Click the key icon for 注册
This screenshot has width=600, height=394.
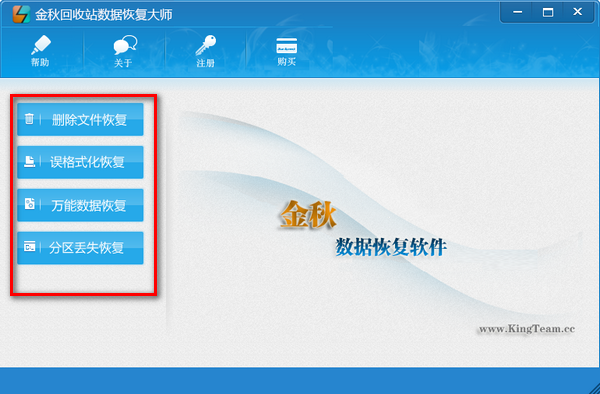206,46
